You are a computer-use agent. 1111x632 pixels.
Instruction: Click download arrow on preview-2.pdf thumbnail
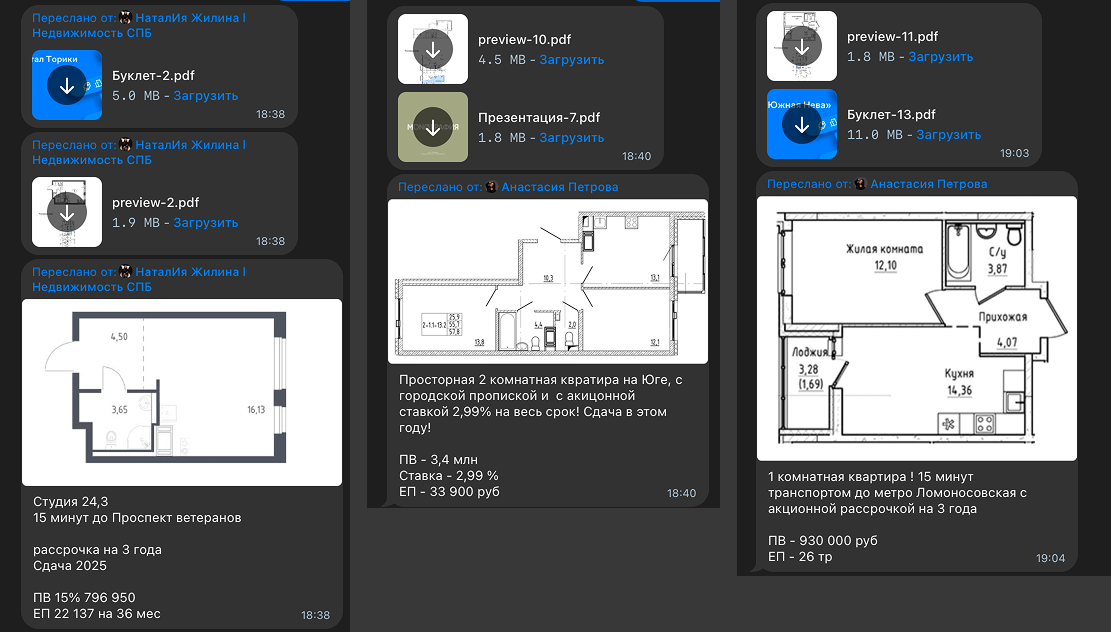67,213
